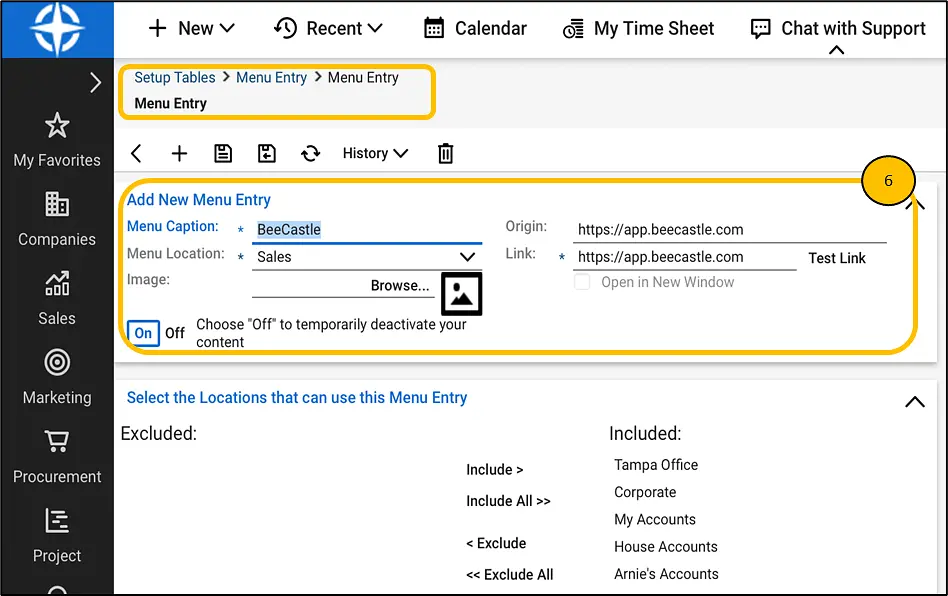The image size is (948, 596).
Task: Click the Include All >> button
Action: click(x=508, y=501)
